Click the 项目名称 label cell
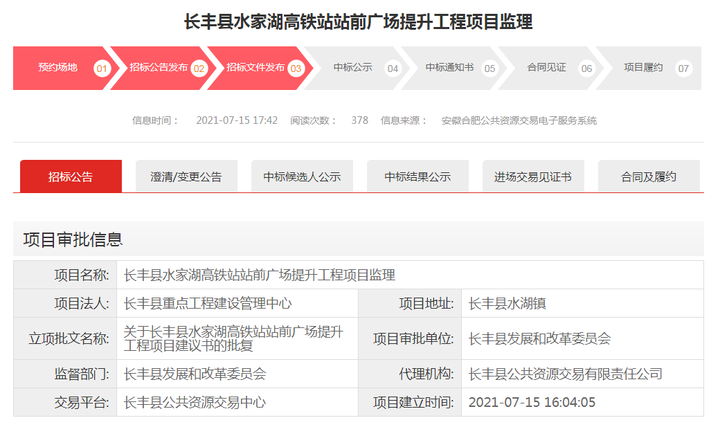This screenshot has height=427, width=720. pos(65,275)
